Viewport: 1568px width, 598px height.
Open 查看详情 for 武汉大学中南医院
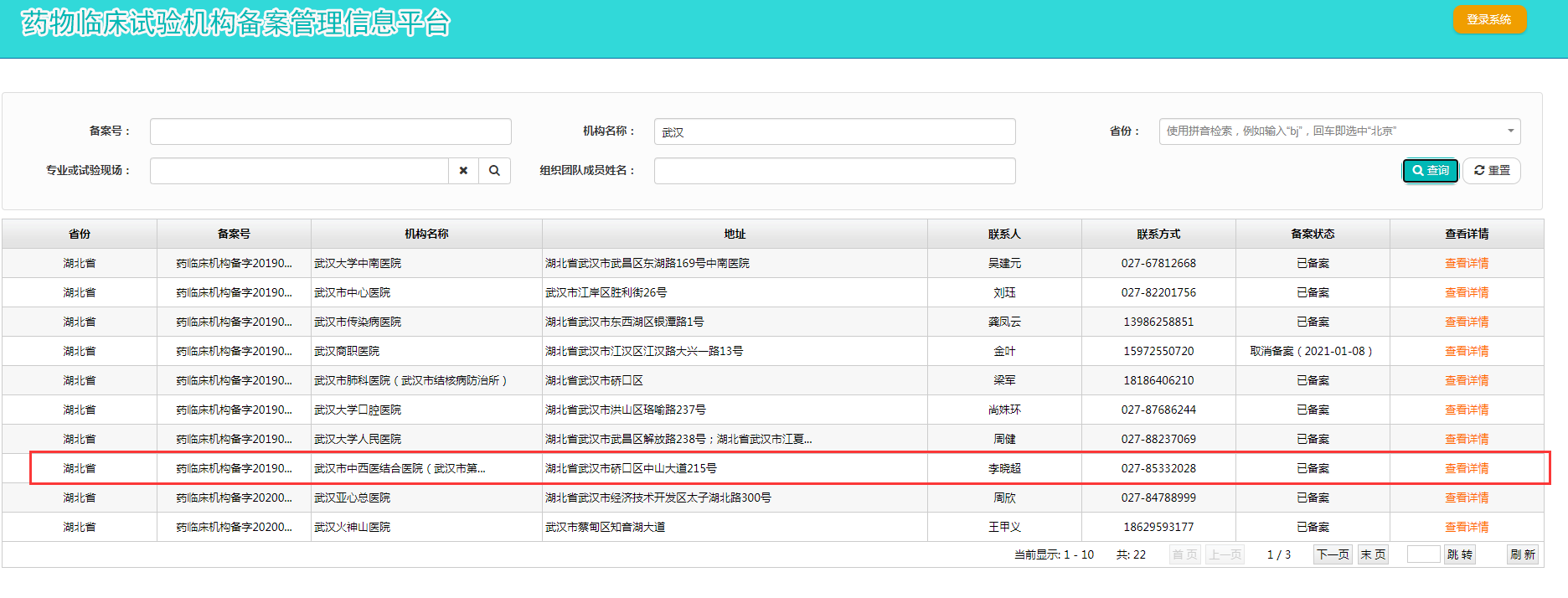click(x=1466, y=263)
